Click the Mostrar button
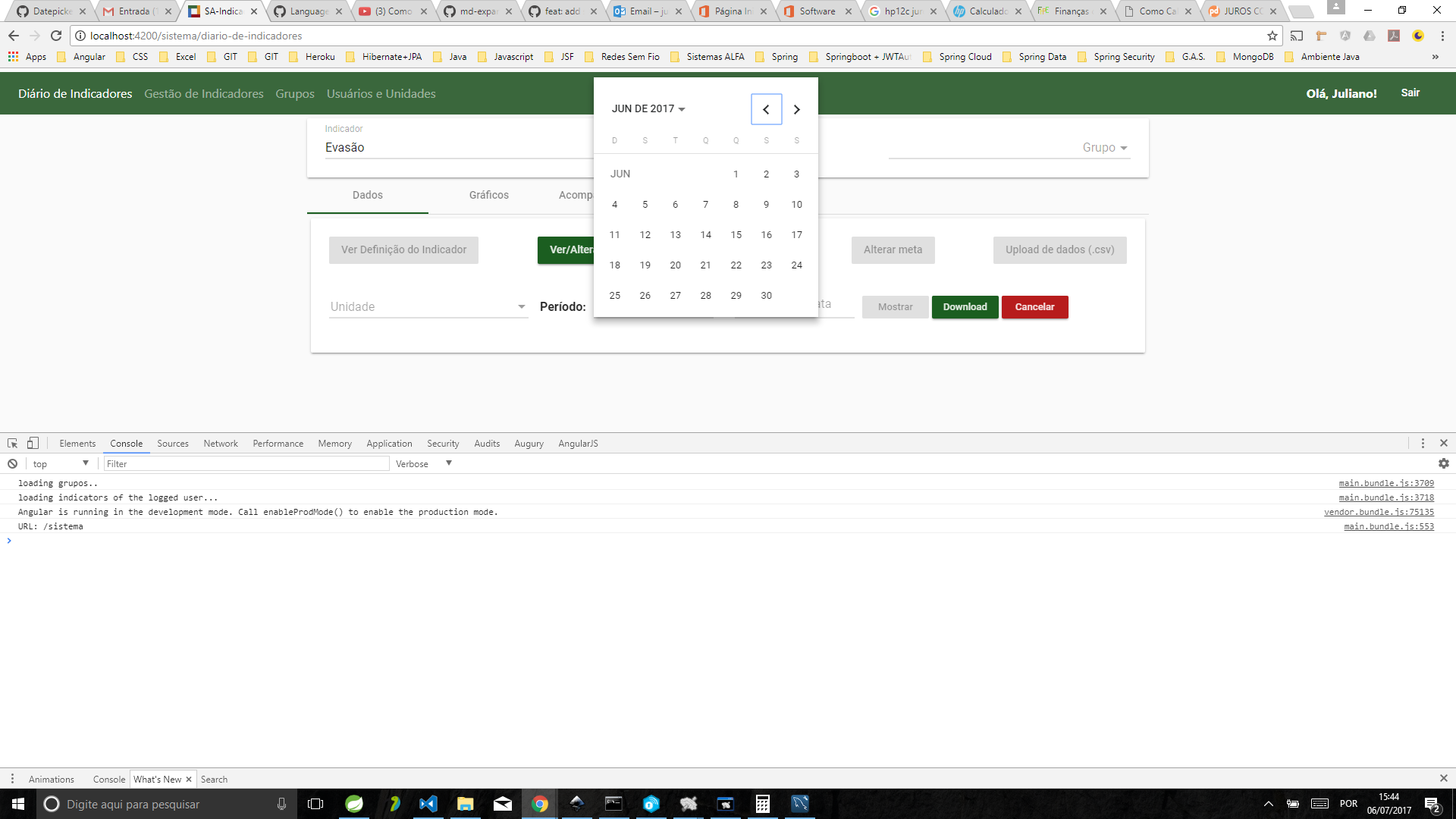This screenshot has width=1456, height=819. coord(896,307)
